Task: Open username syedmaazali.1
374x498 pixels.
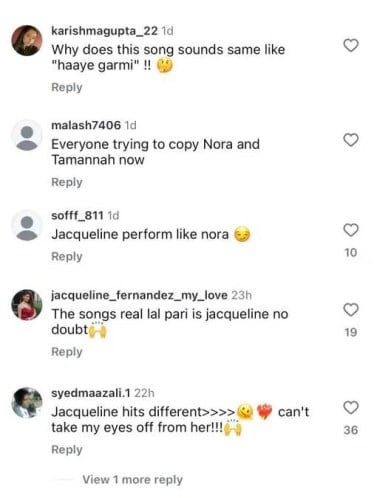Action: pos(91,393)
